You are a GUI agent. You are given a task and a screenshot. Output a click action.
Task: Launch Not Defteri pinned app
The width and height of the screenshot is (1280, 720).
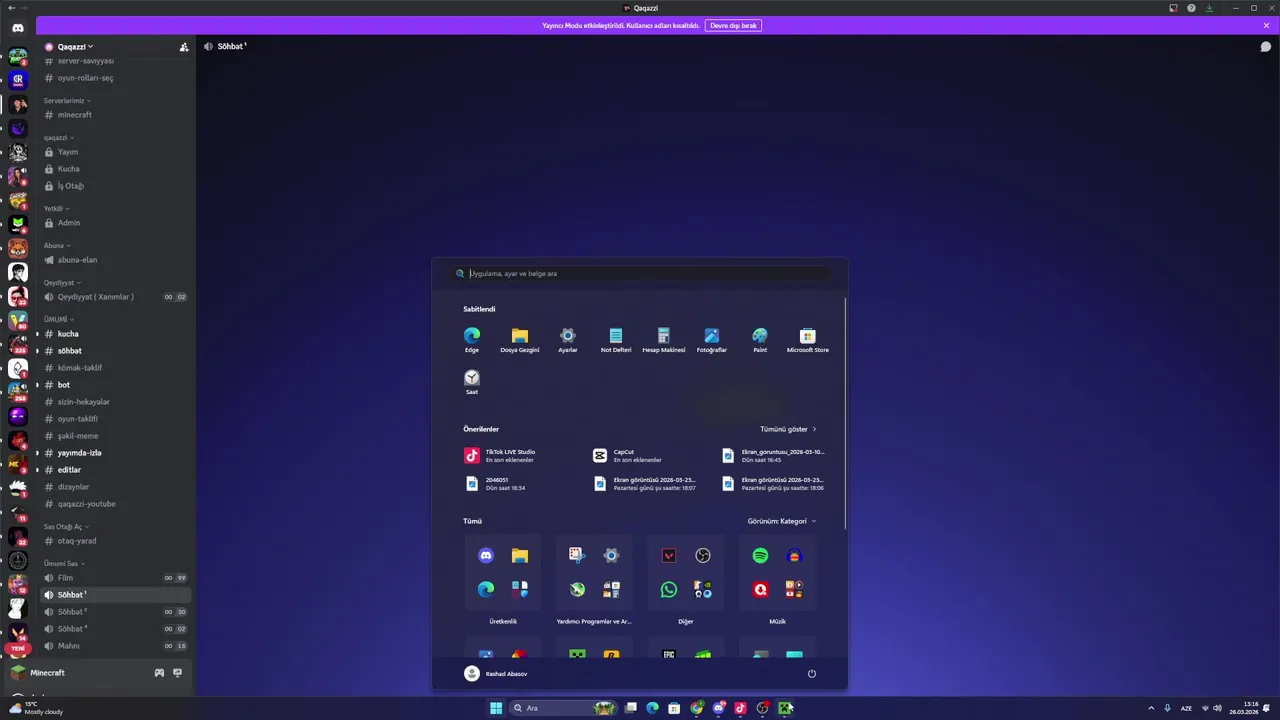coord(616,340)
